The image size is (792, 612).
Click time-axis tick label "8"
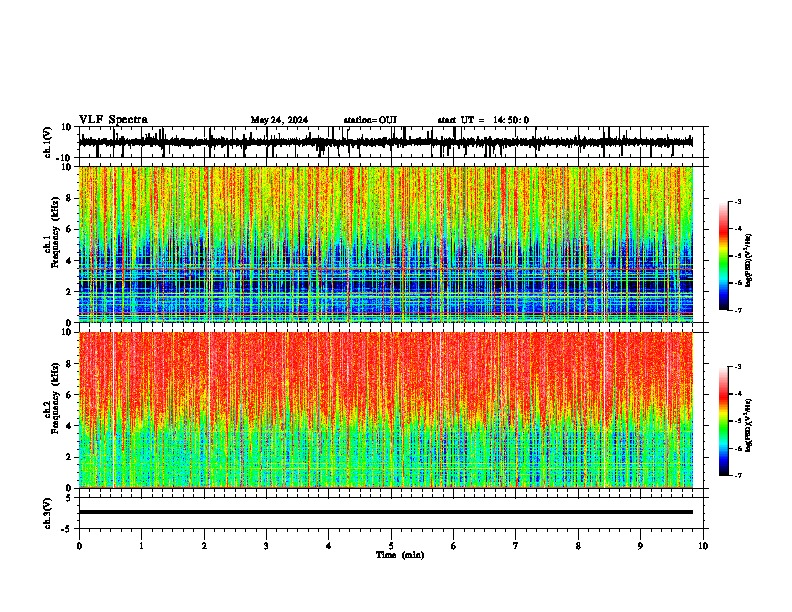point(578,546)
